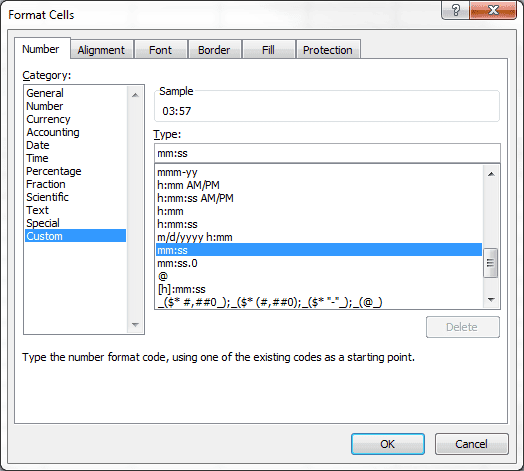Select the Custom category

pyautogui.click(x=76, y=236)
